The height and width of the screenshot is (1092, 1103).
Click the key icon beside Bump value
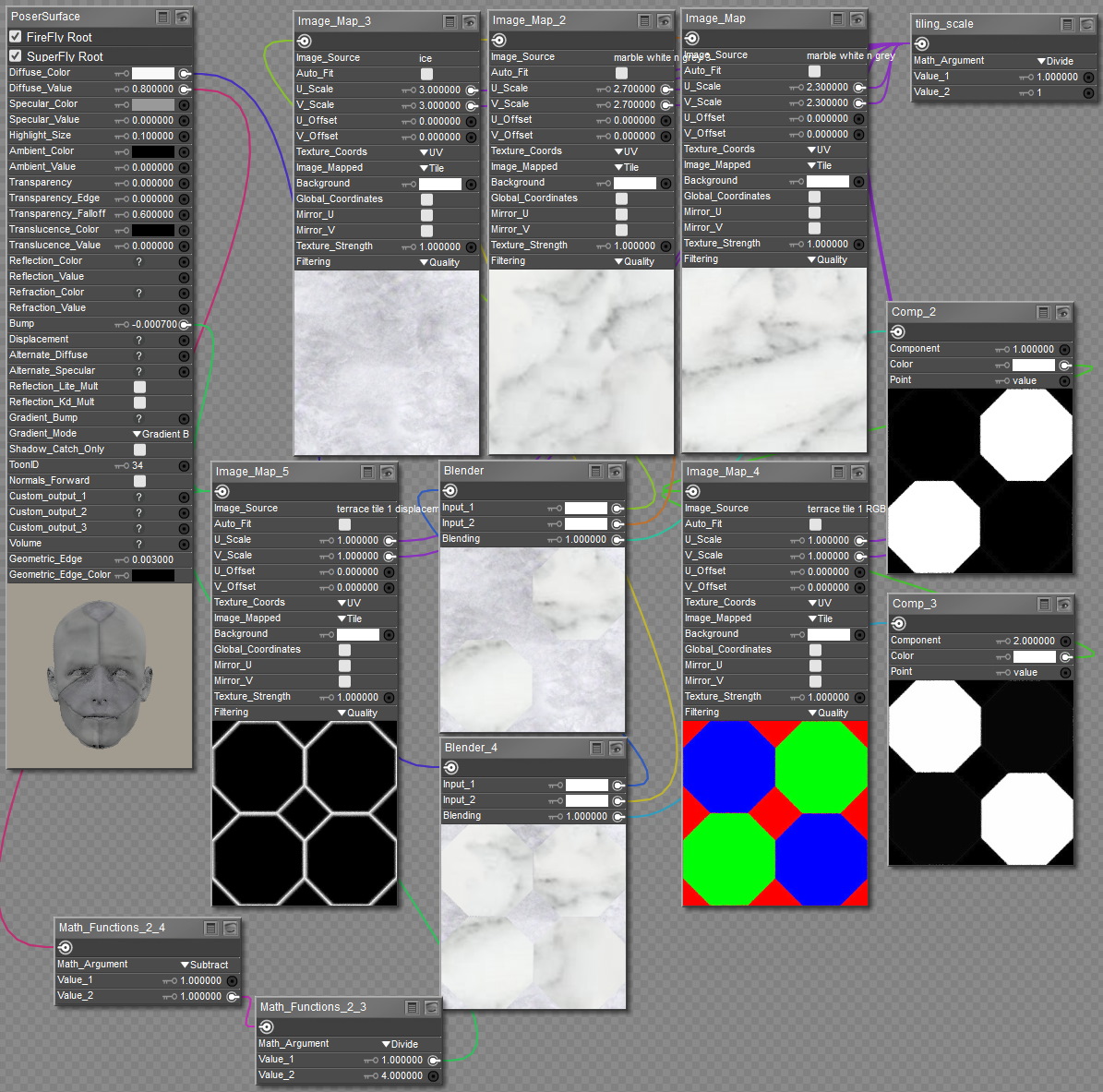[x=121, y=325]
